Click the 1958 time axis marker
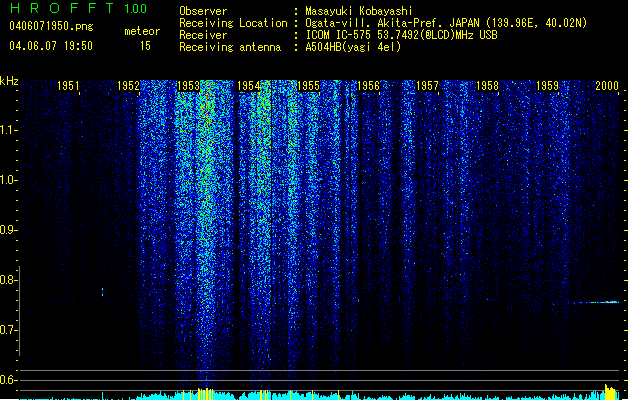This screenshot has width=629, height=400. click(487, 85)
